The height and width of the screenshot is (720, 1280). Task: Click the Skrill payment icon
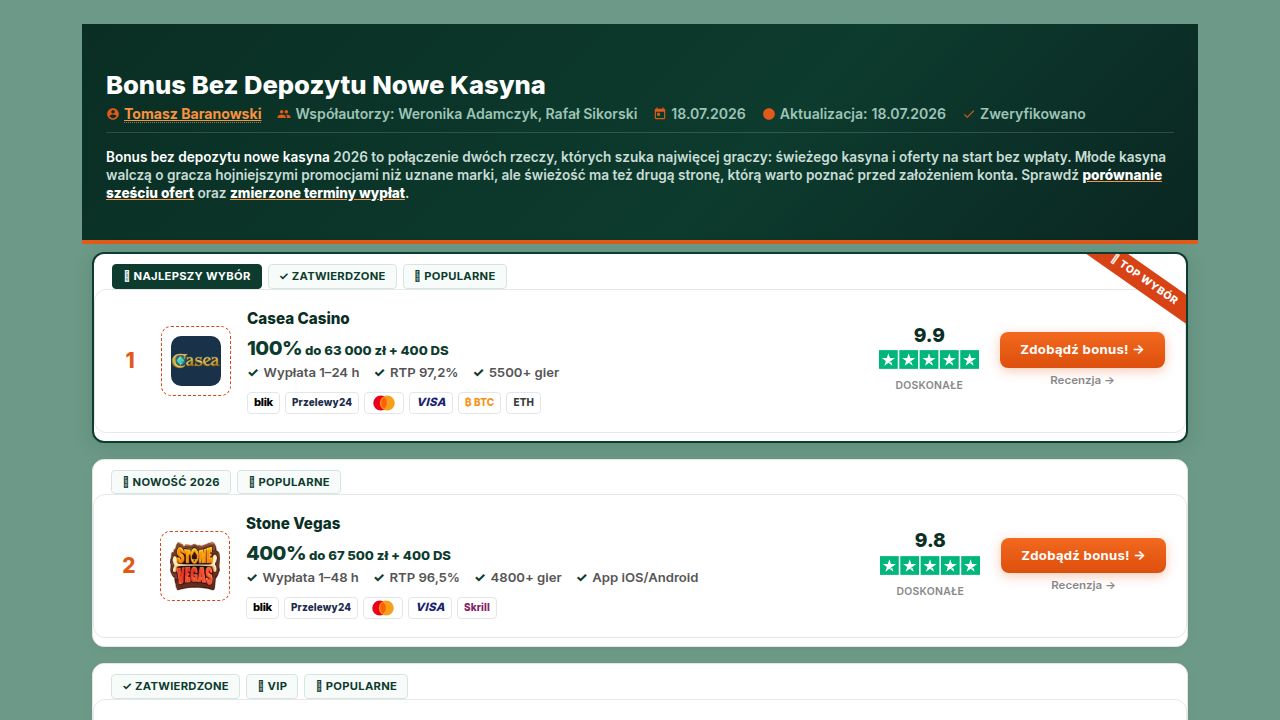click(x=477, y=608)
